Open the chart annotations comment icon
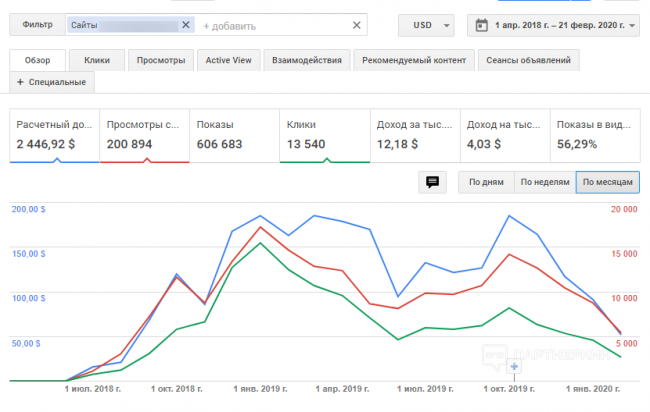Viewport: 650px width, 412px height. click(433, 182)
